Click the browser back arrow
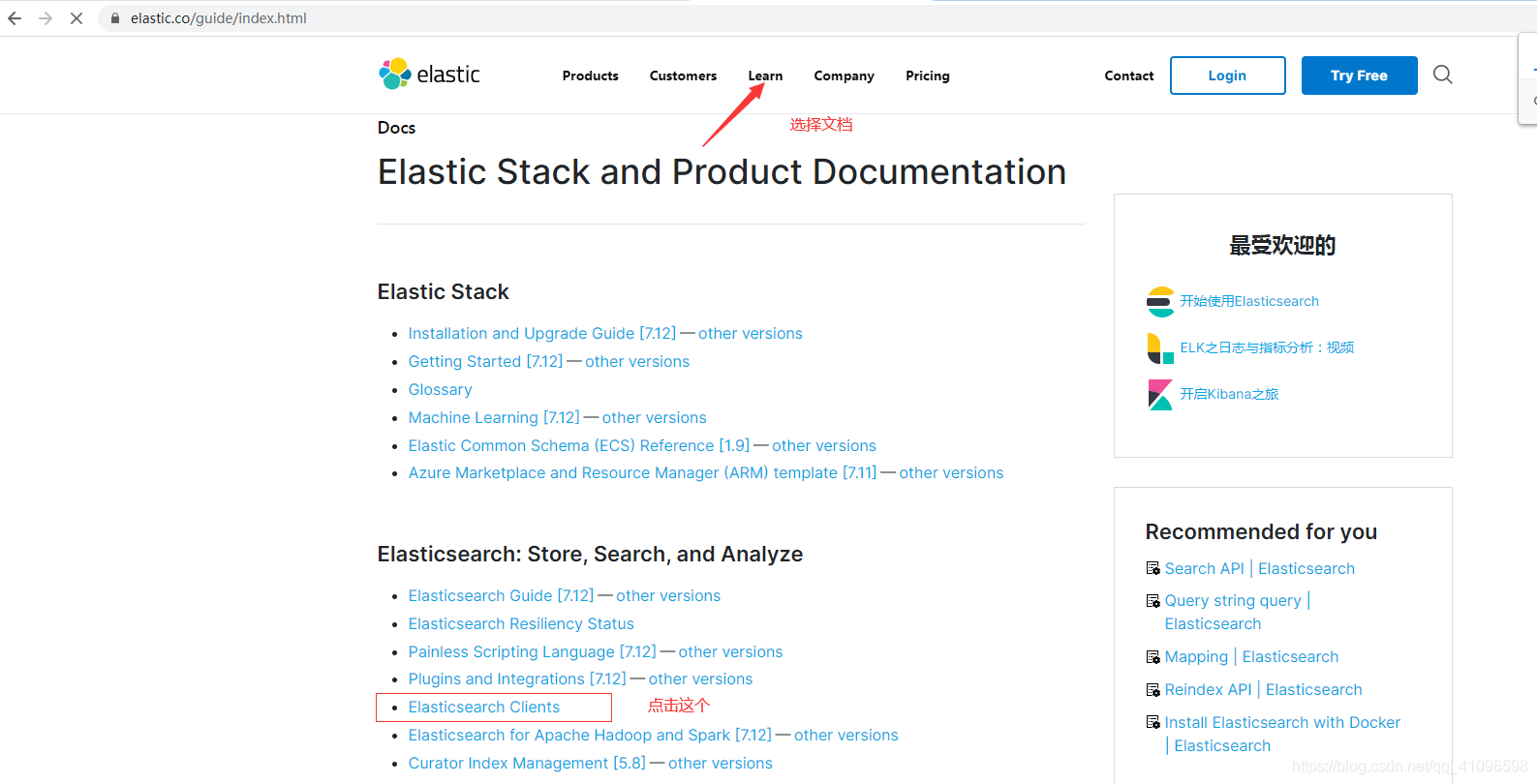 tap(15, 18)
